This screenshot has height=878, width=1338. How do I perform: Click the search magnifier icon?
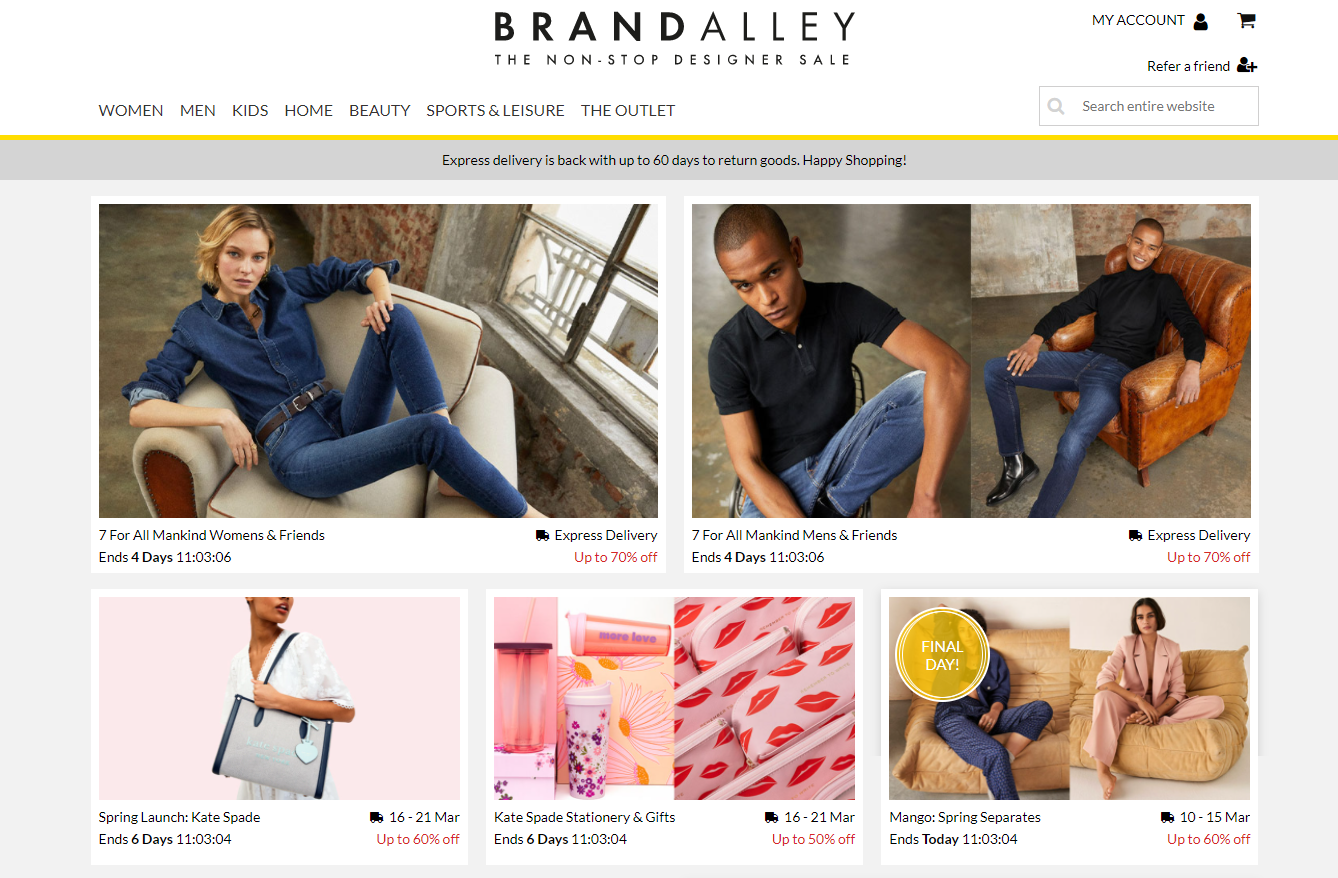coord(1056,106)
